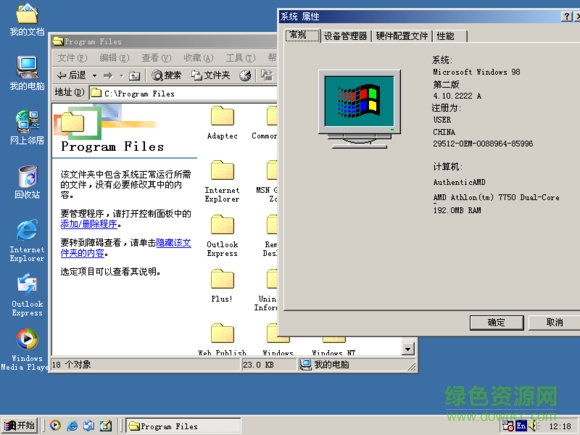This screenshot has height=435, width=580.
Task: Click the Microsoft Windows 98 text
Action: tap(476, 72)
